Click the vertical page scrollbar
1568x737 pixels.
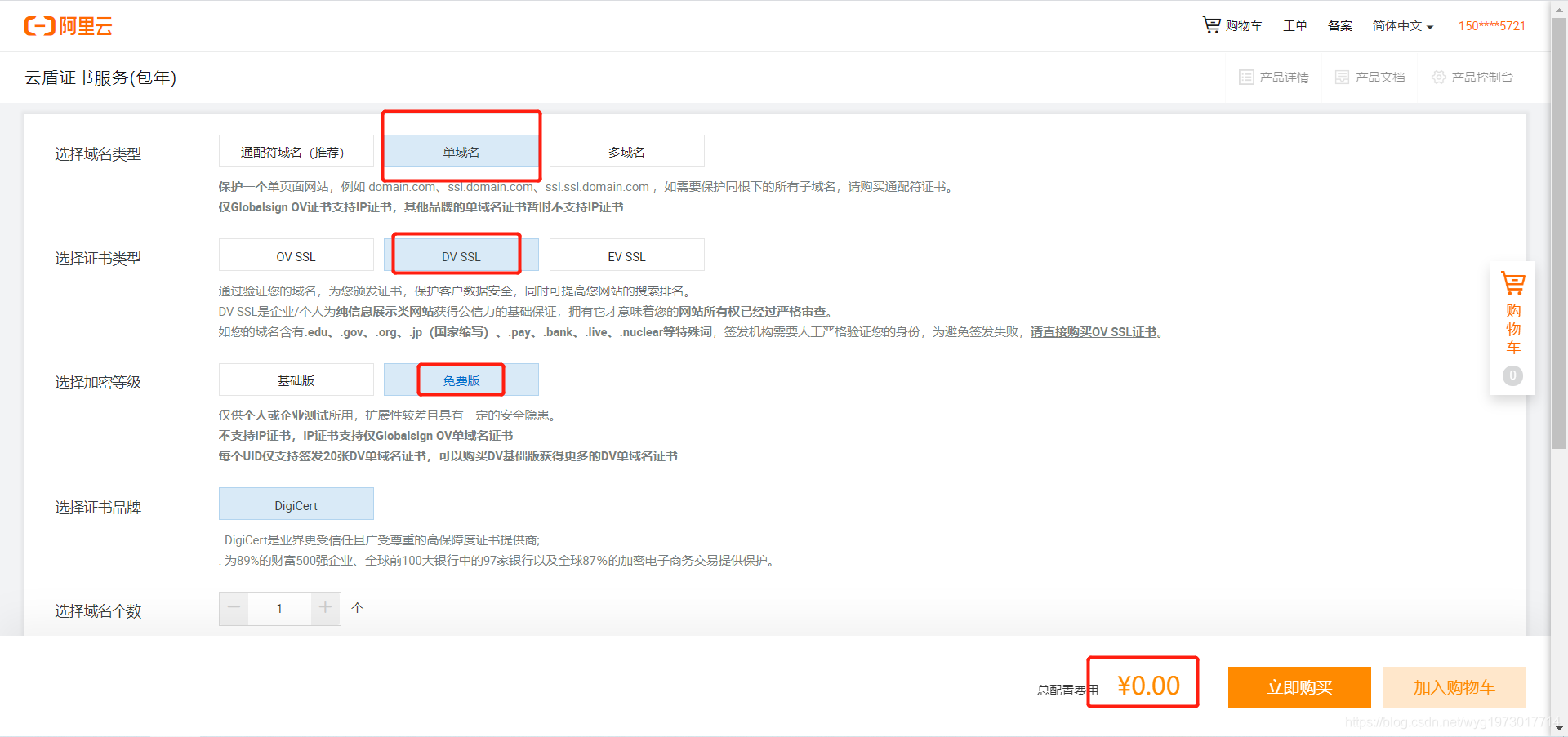pos(1559,233)
